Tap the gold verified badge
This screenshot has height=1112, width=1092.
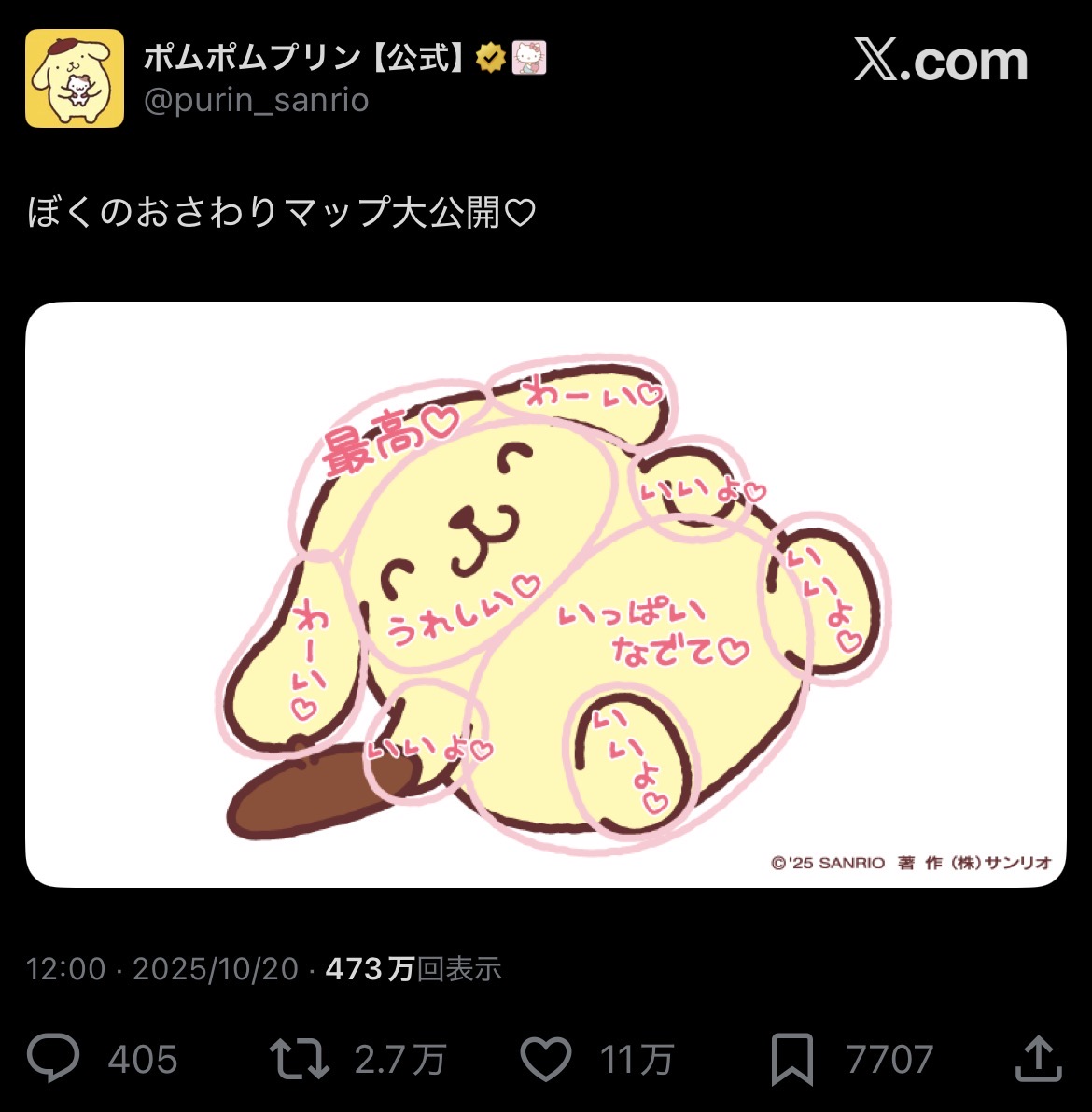click(490, 58)
